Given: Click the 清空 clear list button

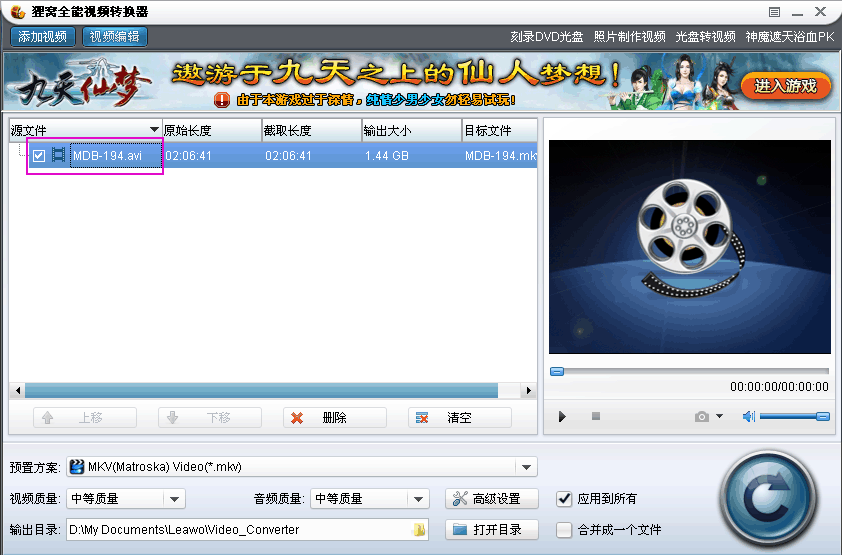Looking at the screenshot, I should [460, 418].
